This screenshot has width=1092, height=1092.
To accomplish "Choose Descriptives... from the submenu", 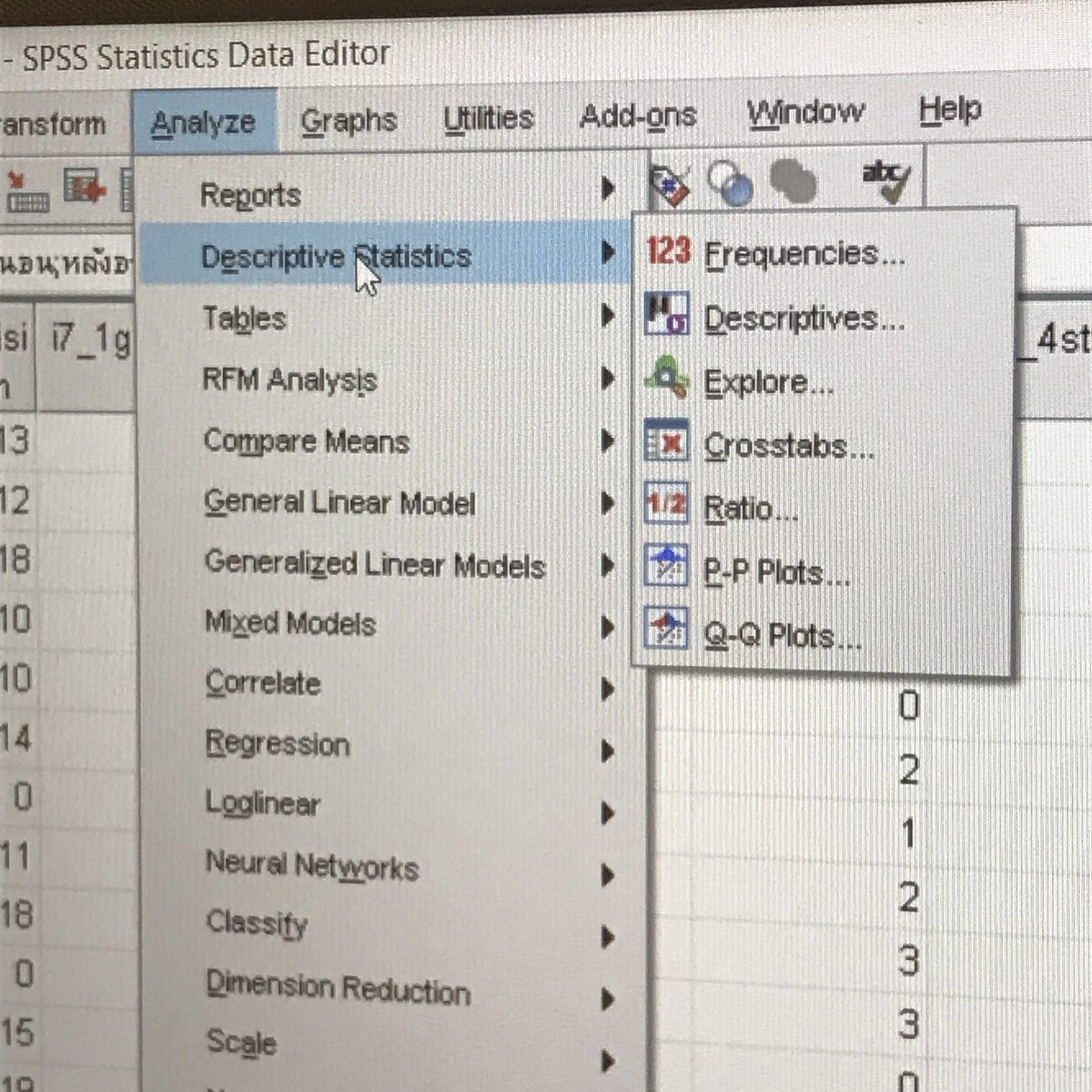I will [x=804, y=318].
